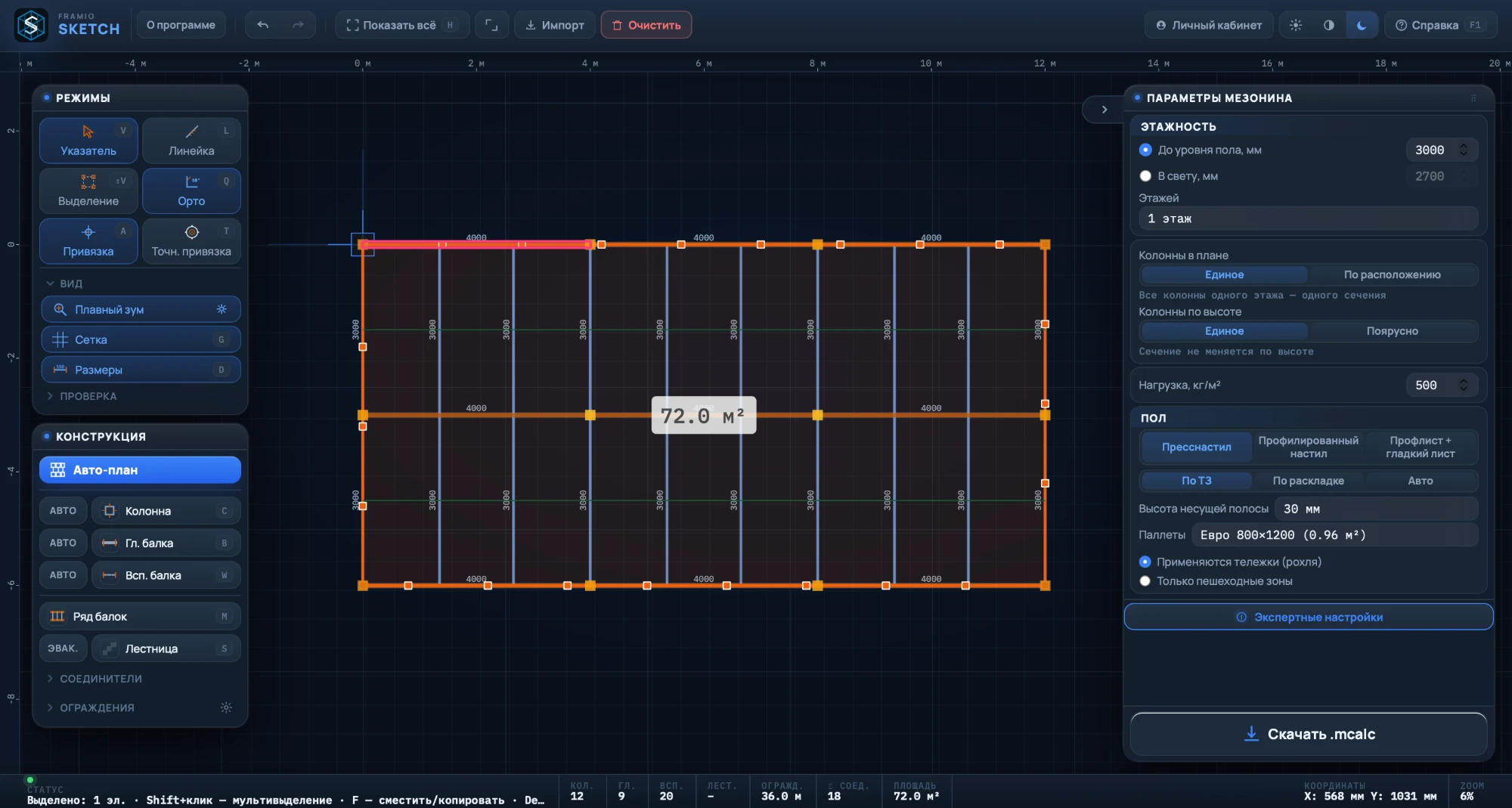Viewport: 1512px width, 808px height.
Task: Open ОГРАЖДЕНИЯ settings gear icon
Action: click(226, 707)
